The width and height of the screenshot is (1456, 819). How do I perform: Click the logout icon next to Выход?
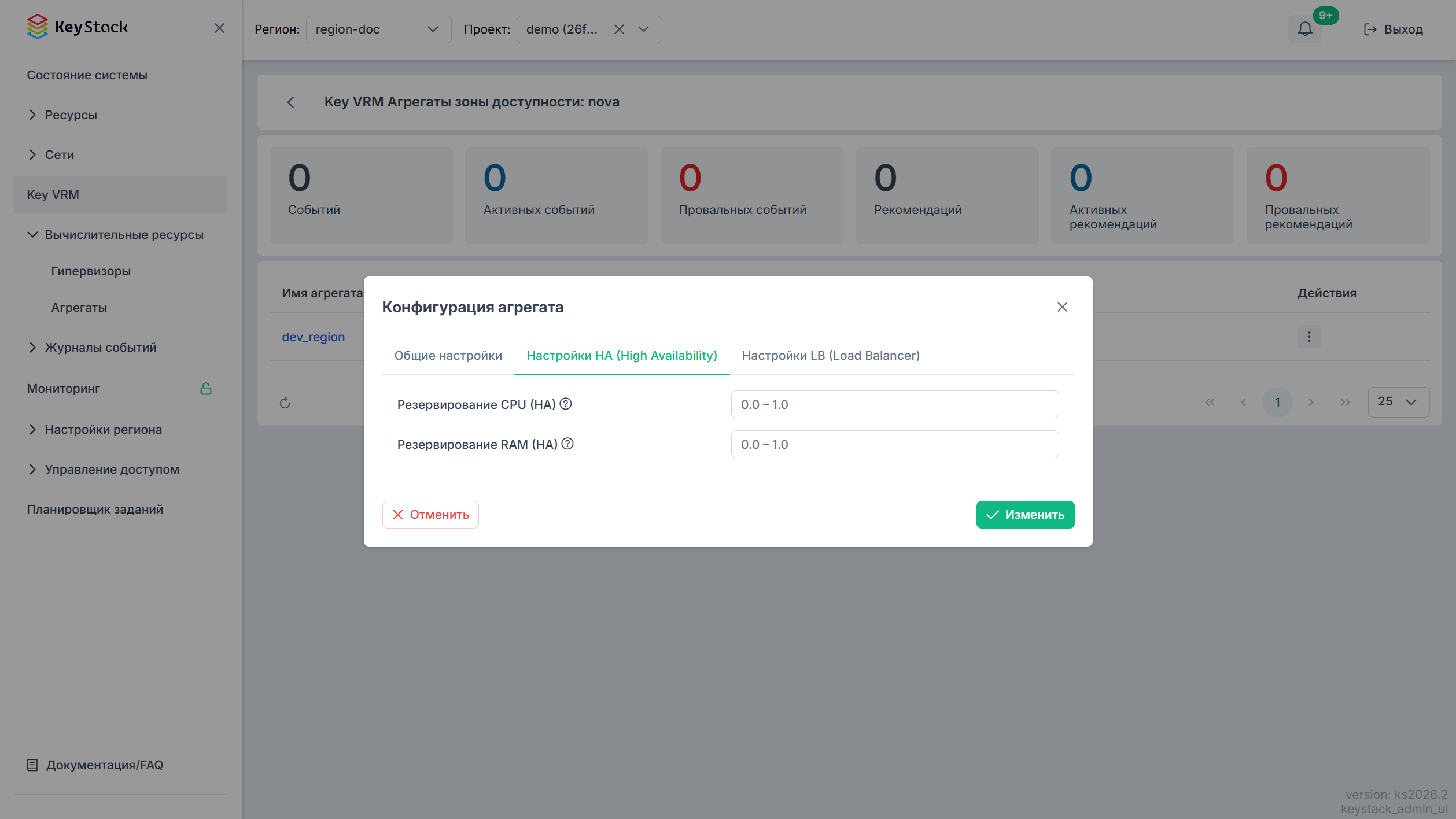(1370, 29)
